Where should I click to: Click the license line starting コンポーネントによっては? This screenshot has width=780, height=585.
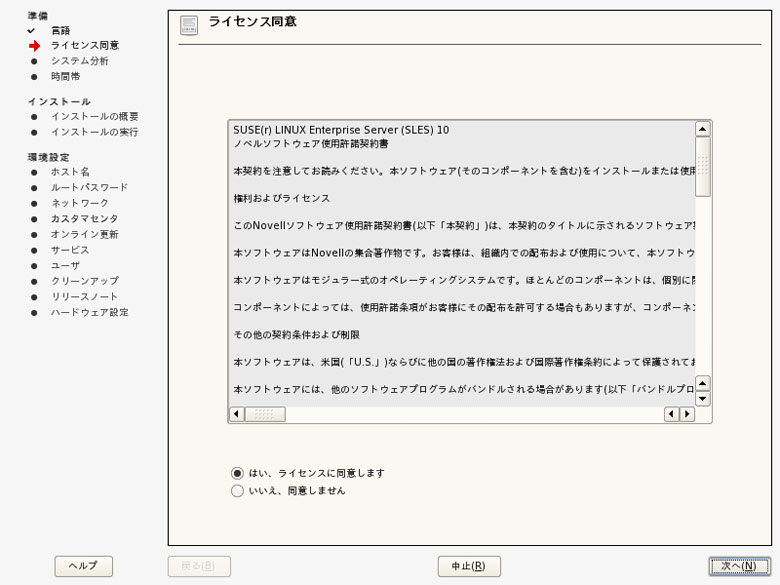[464, 307]
